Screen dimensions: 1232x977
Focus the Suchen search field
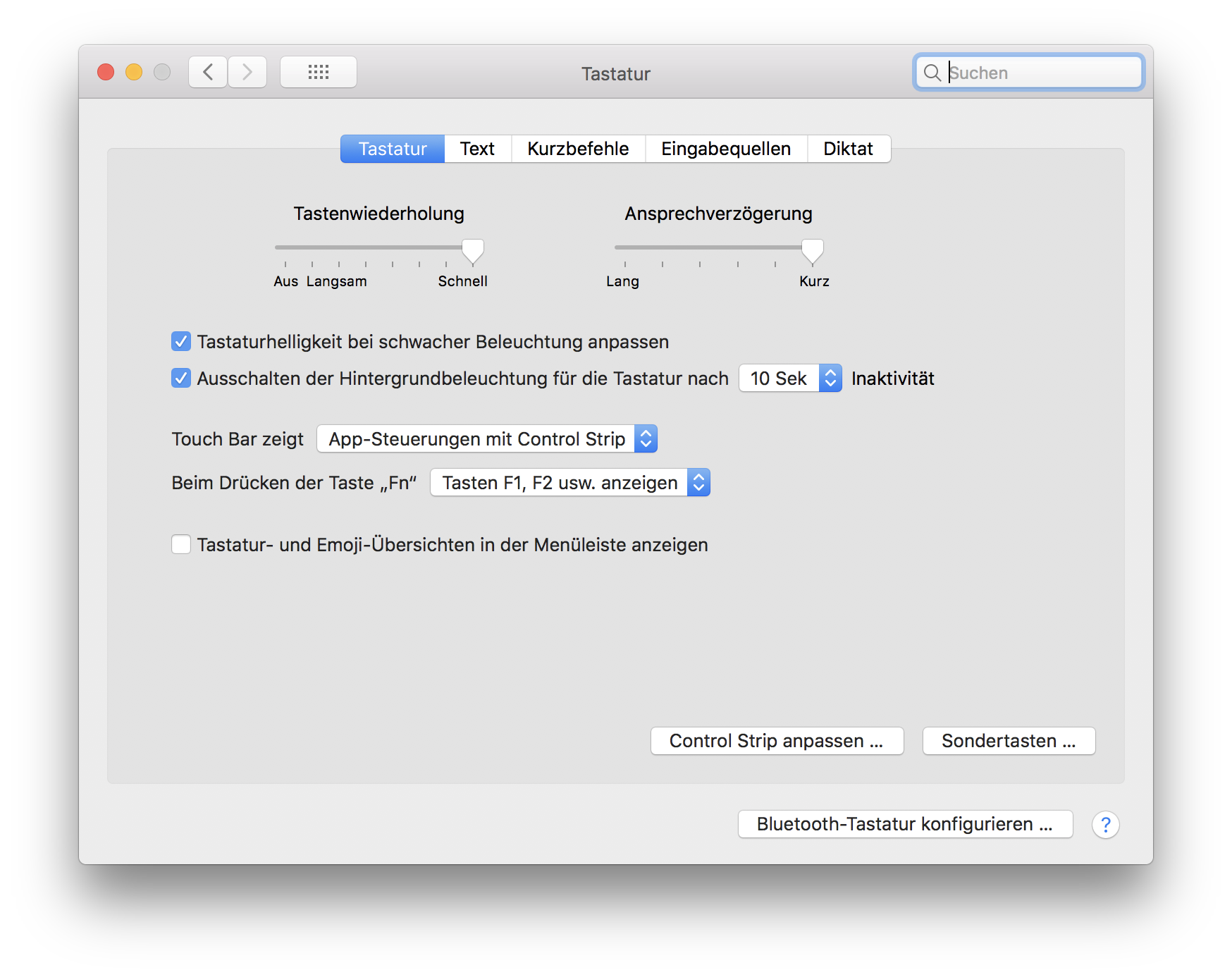click(1028, 73)
